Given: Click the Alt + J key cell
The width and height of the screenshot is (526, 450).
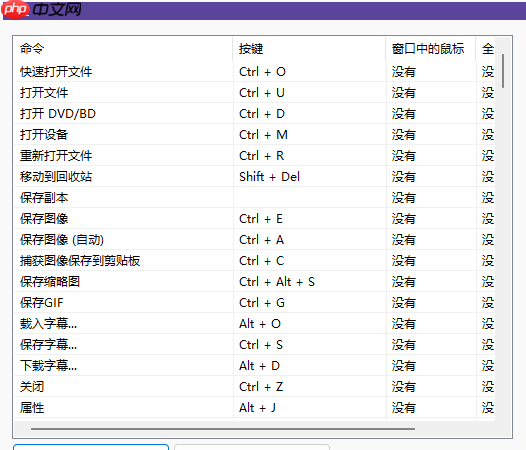Looking at the screenshot, I should click(310, 408).
